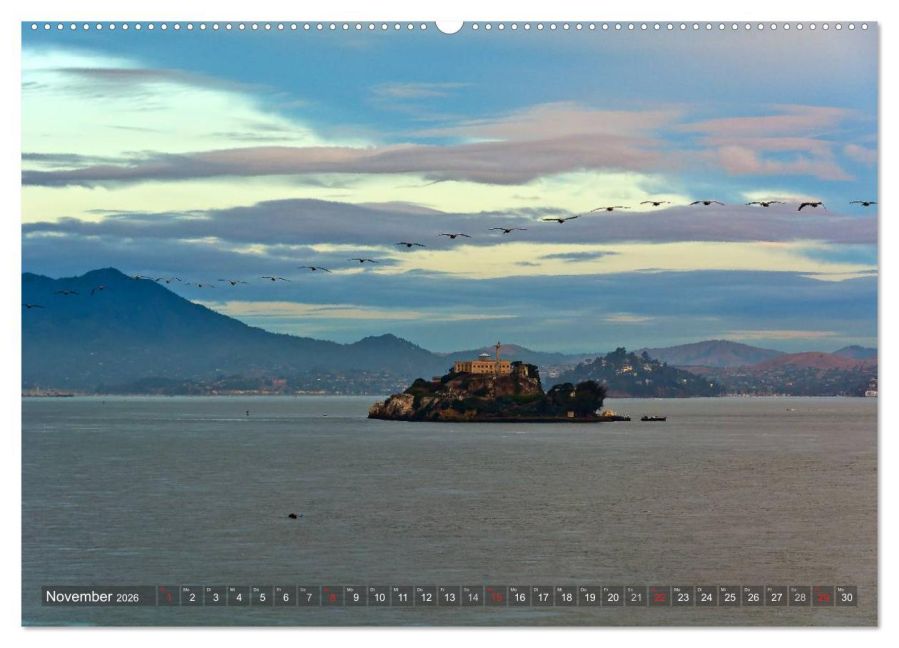Click the red Sunday date 29
899x648 pixels.
pyautogui.click(x=823, y=597)
